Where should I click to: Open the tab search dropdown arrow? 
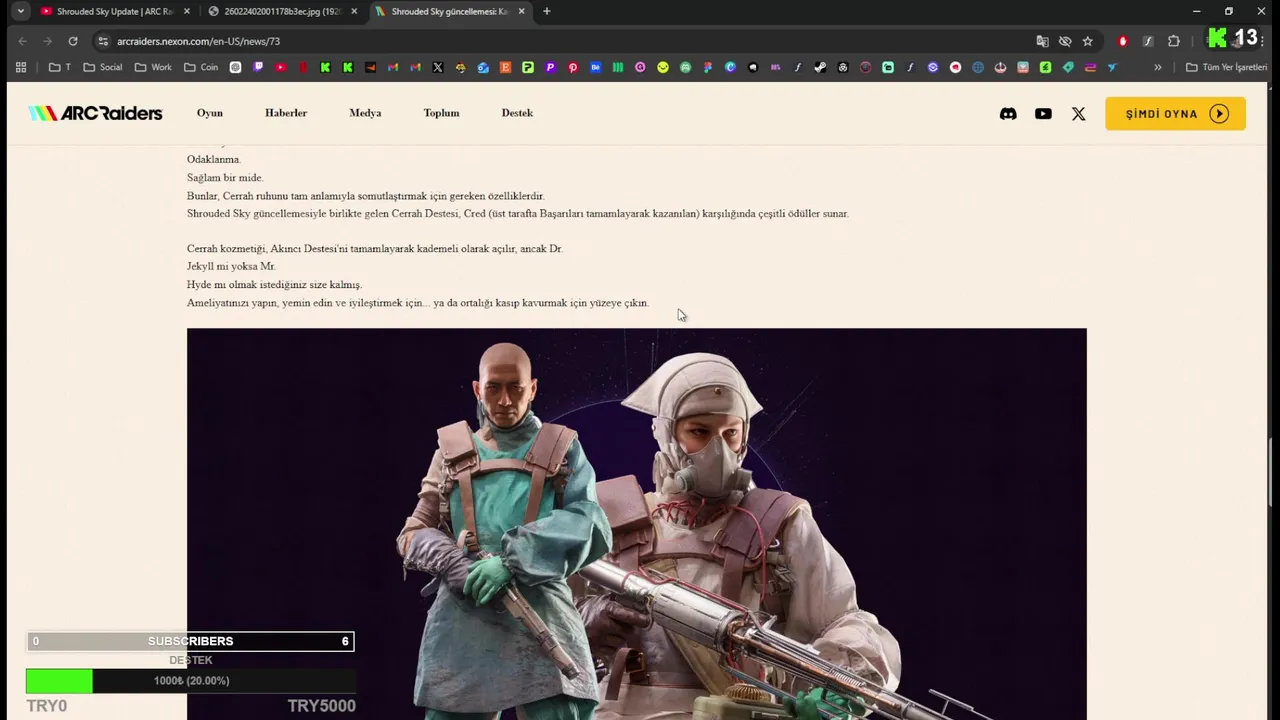point(20,11)
